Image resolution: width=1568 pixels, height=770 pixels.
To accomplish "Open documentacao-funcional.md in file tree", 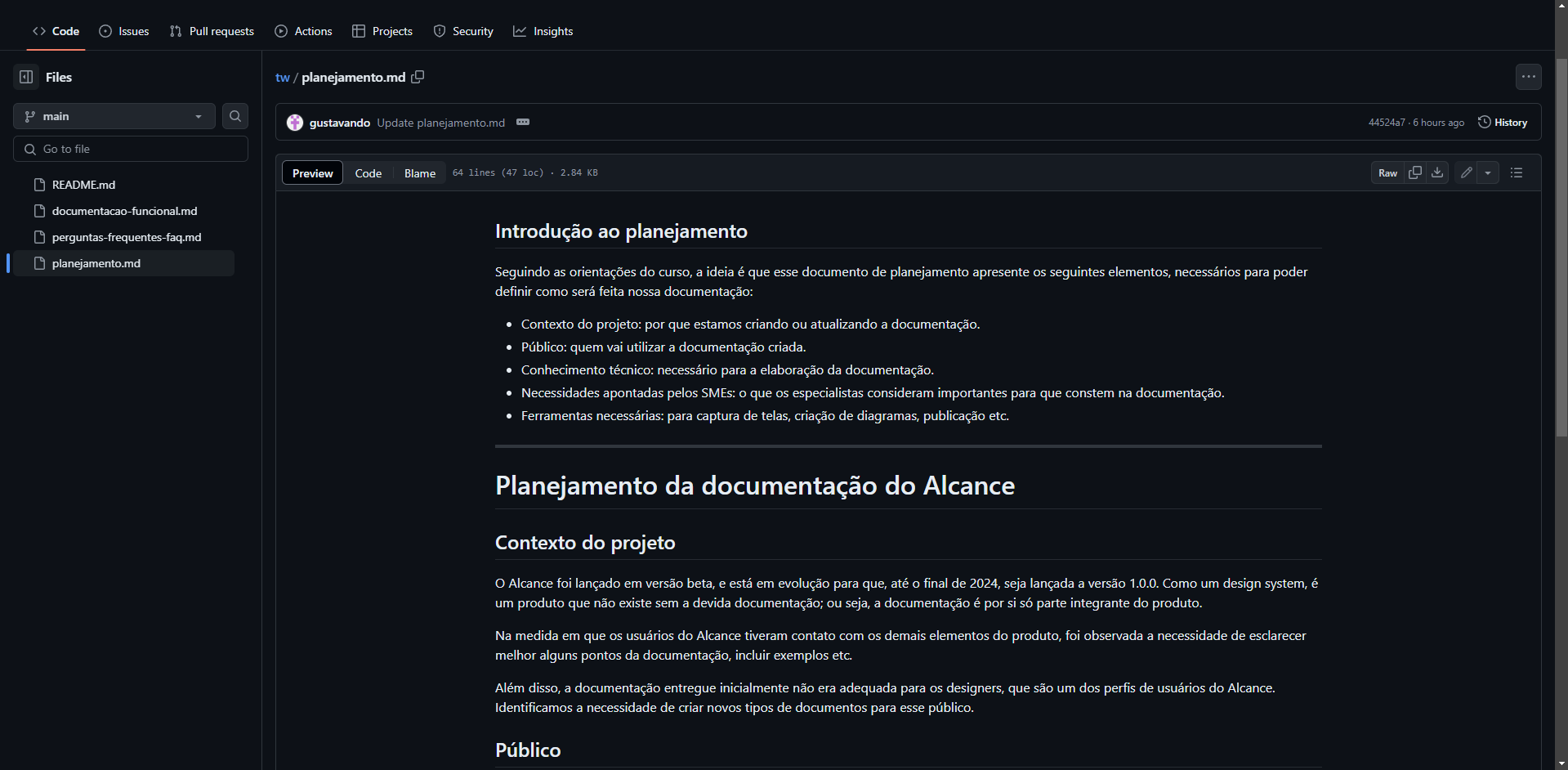I will (124, 211).
